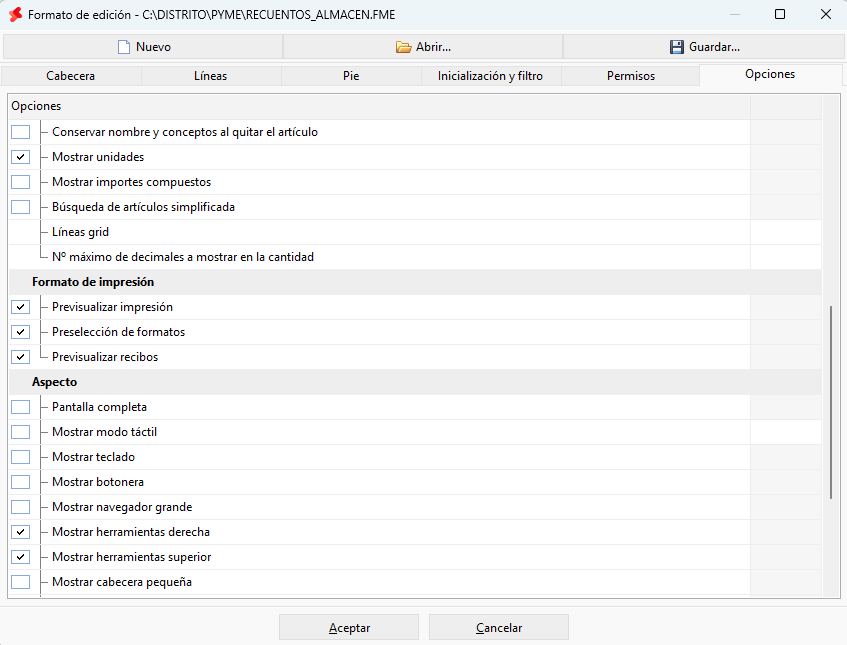
Task: Uncheck Mostrar unidades option
Action: pos(21,157)
